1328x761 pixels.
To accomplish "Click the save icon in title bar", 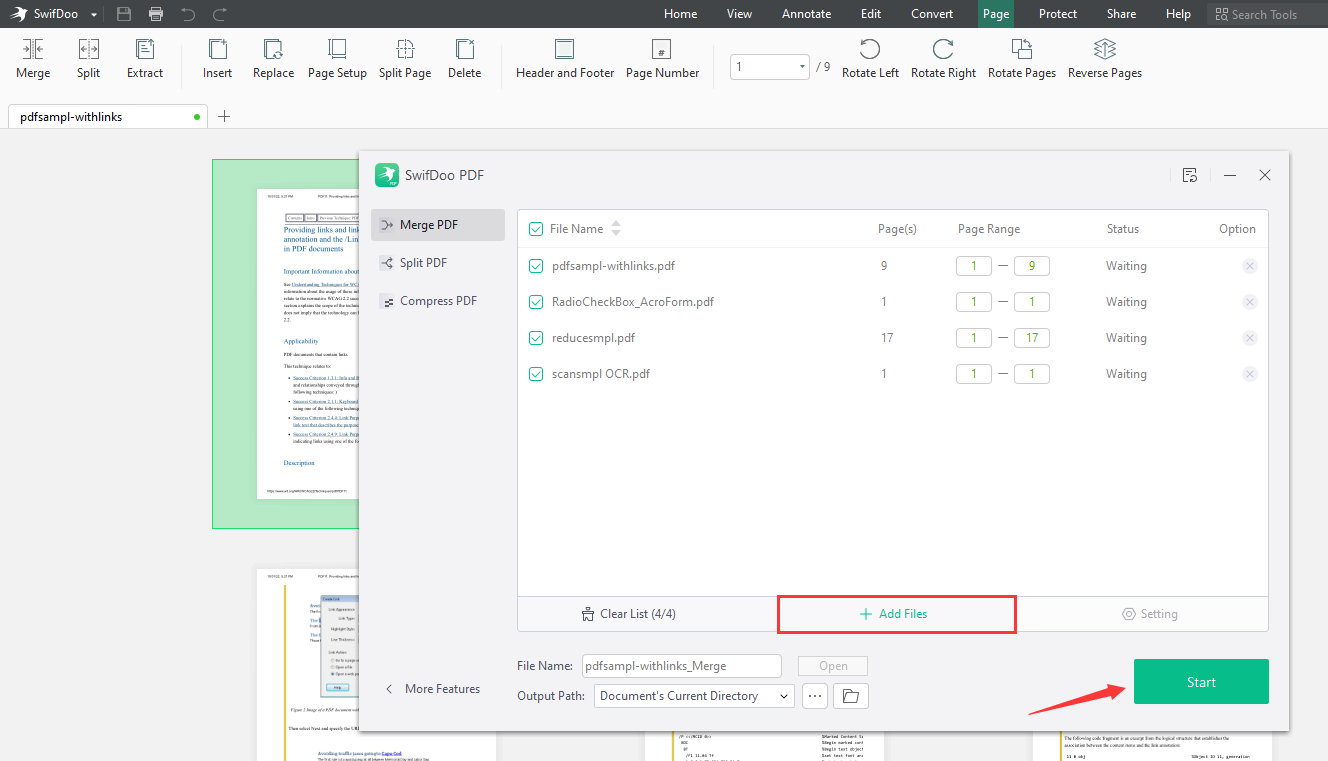I will [124, 14].
